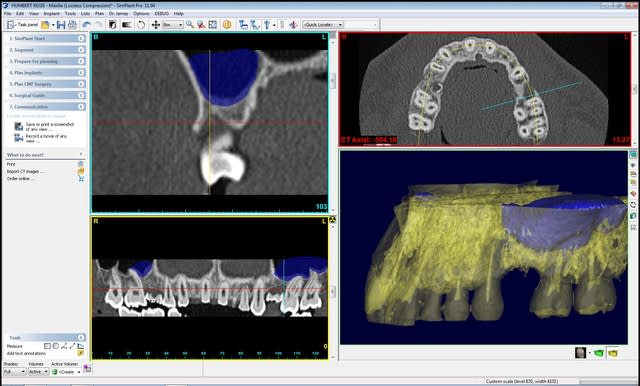The image size is (640, 386).
Task: Click the rotate circular arrow toolbar icon
Action: [x=141, y=25]
